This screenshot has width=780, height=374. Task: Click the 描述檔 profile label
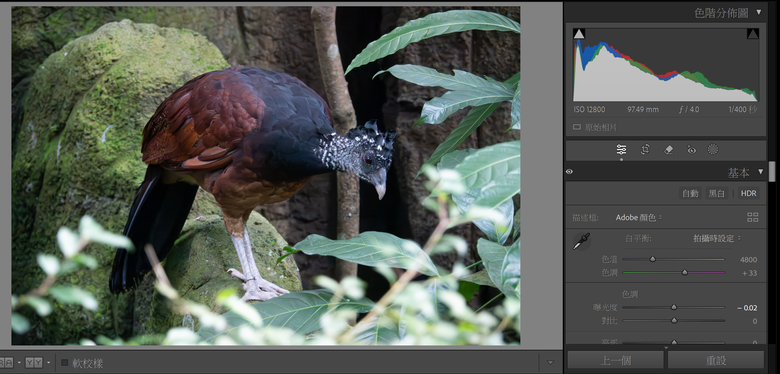tap(585, 217)
